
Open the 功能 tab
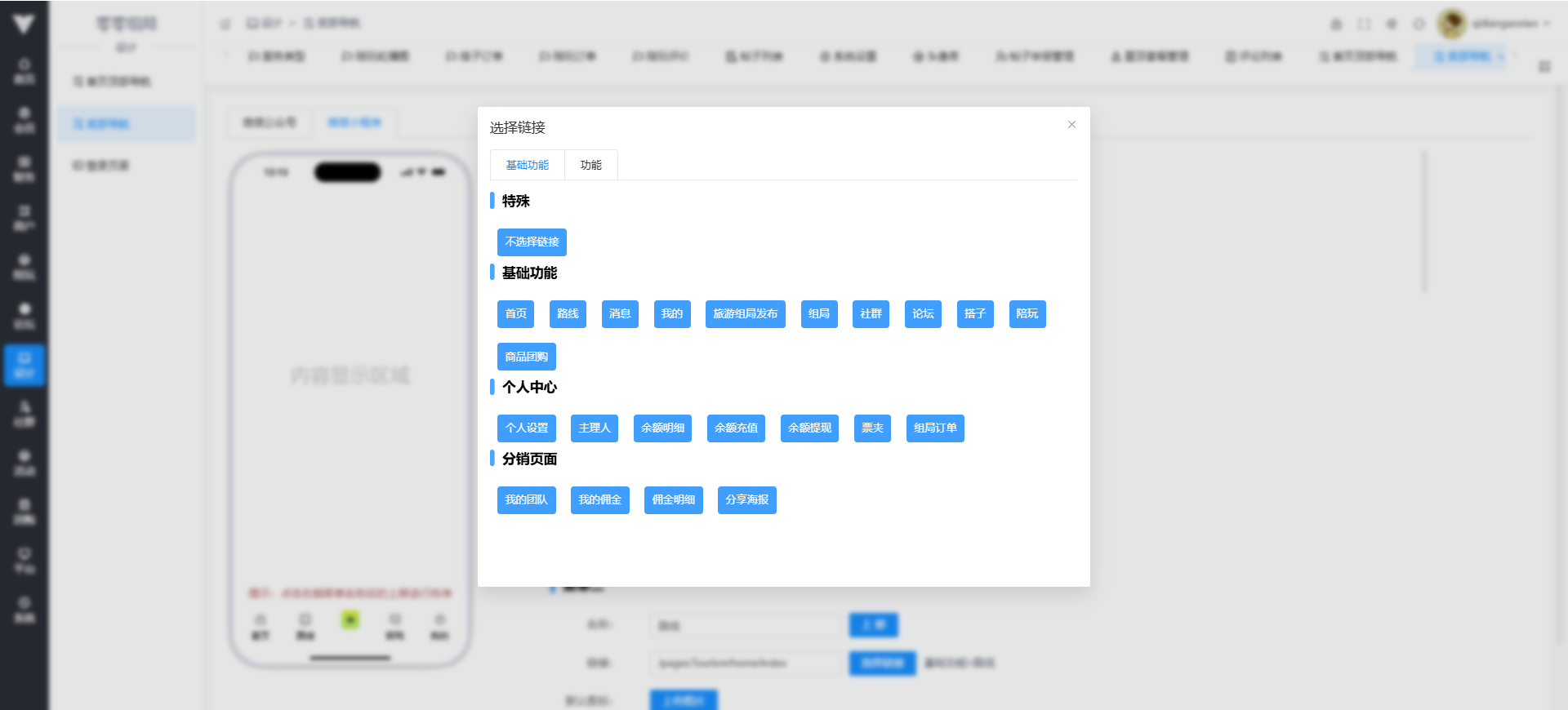590,165
